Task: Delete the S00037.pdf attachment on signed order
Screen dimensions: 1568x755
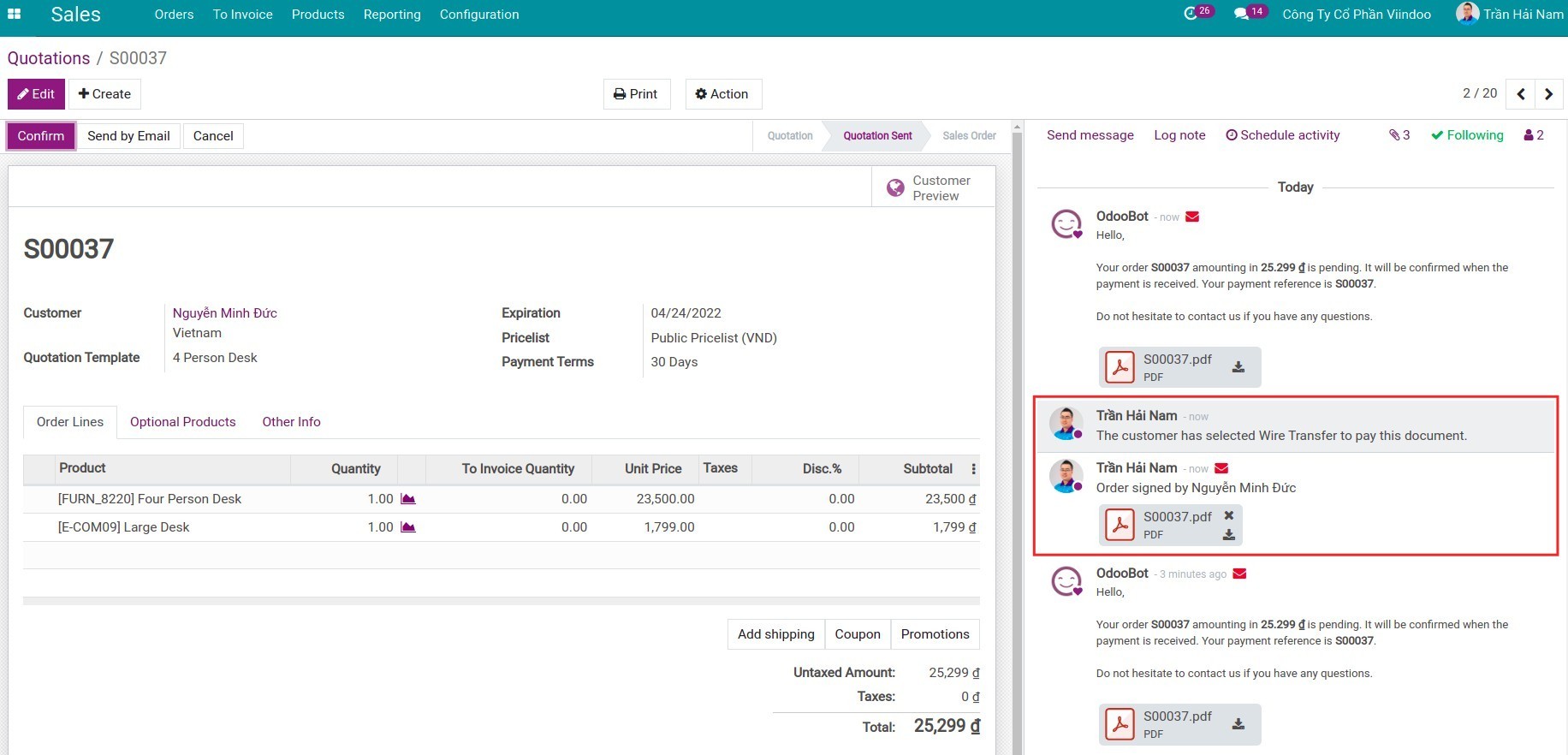Action: pyautogui.click(x=1229, y=515)
